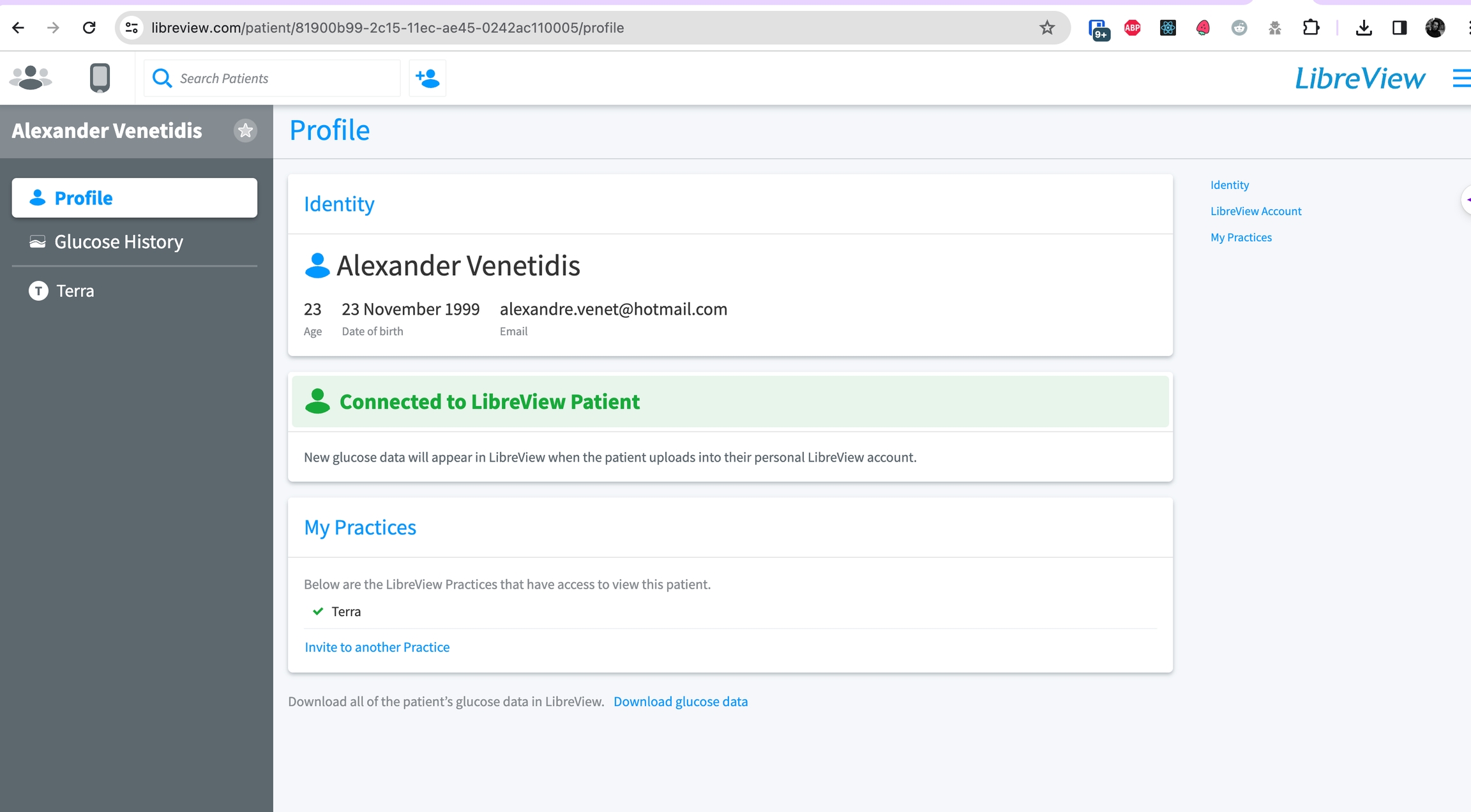Jump to LibreView Account section link
Image resolution: width=1471 pixels, height=812 pixels.
tap(1255, 211)
